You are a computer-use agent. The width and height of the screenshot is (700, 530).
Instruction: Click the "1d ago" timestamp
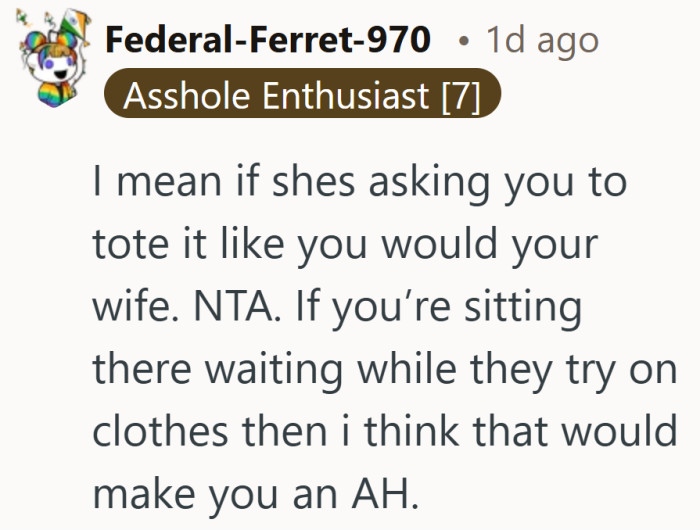tap(541, 40)
